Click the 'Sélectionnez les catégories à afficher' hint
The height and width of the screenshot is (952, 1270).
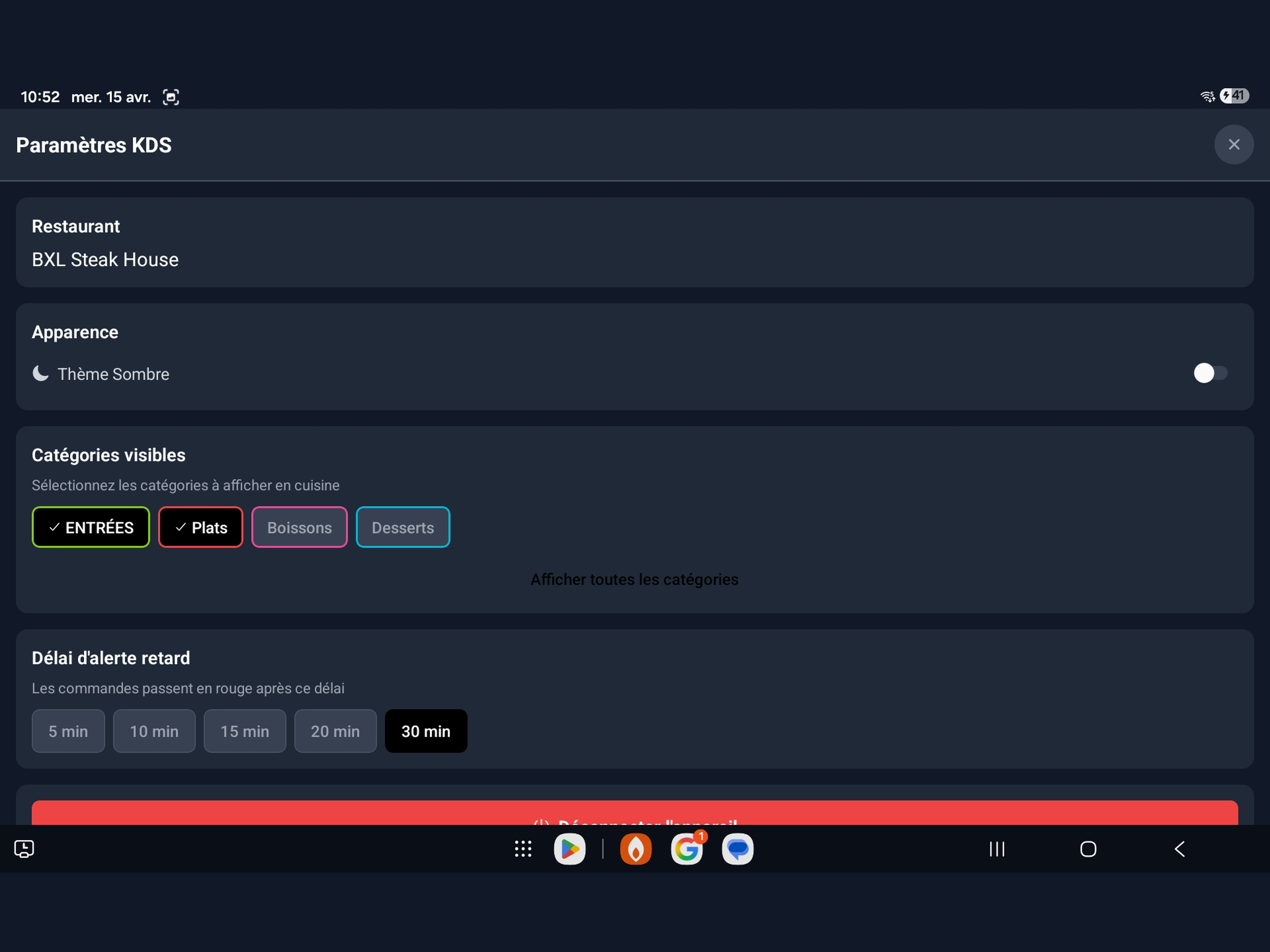(x=185, y=485)
